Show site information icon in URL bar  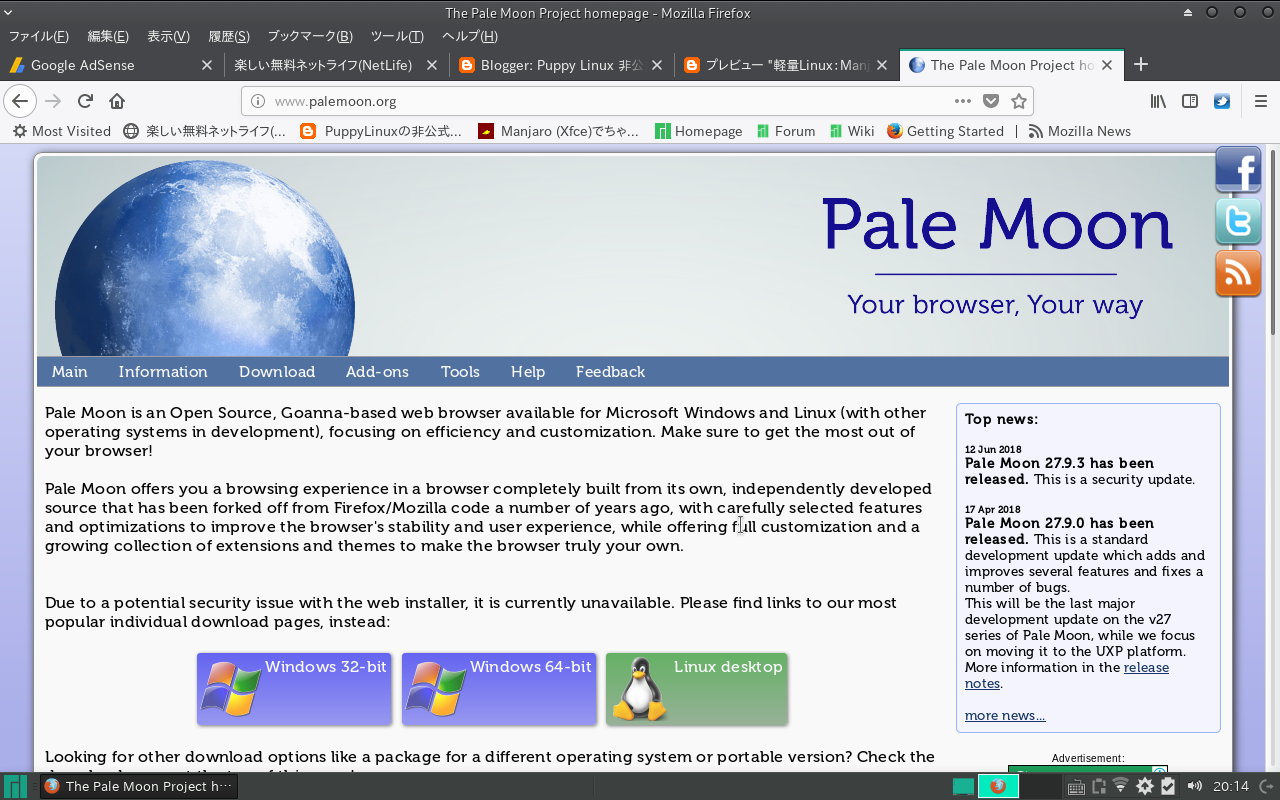pos(257,101)
